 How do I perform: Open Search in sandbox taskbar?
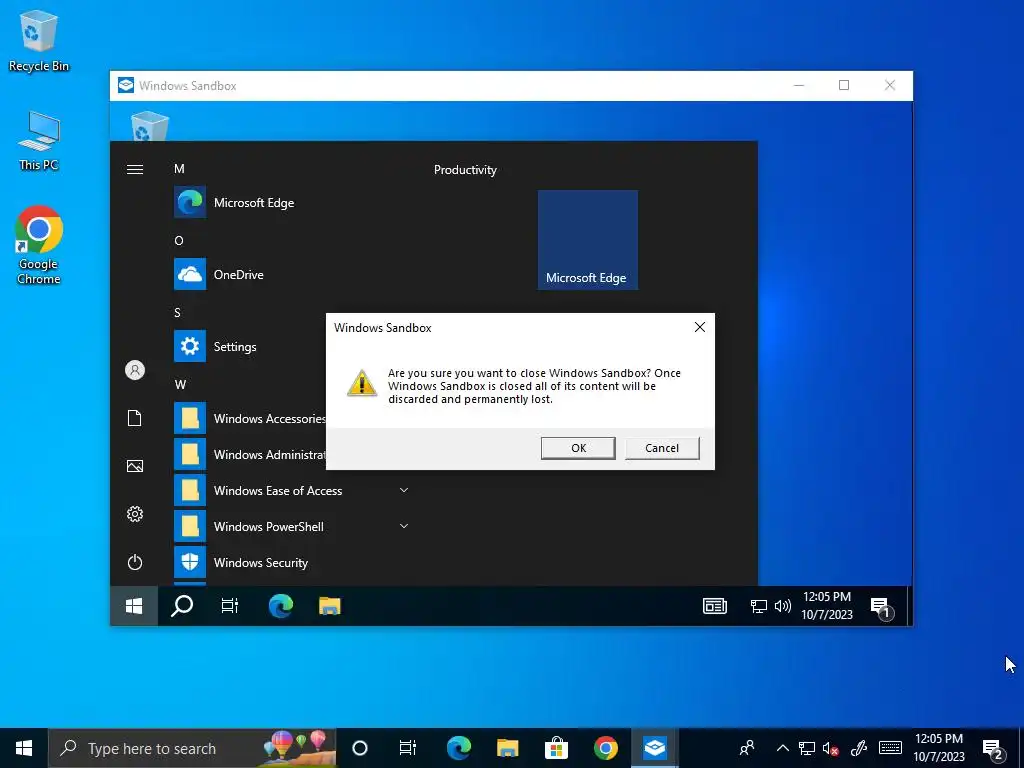coord(182,606)
